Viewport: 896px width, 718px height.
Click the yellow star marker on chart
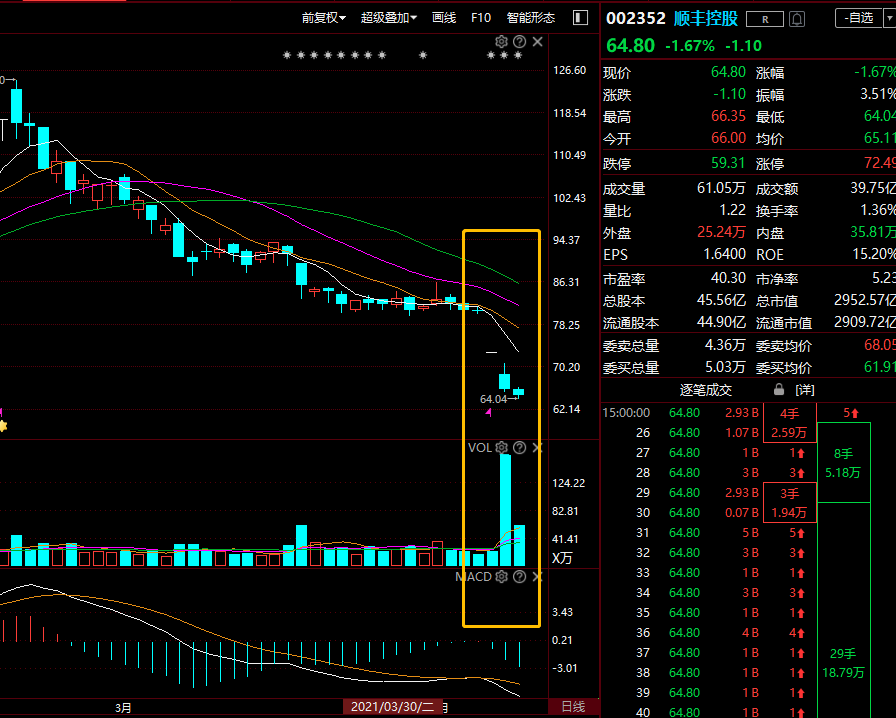click(3, 426)
